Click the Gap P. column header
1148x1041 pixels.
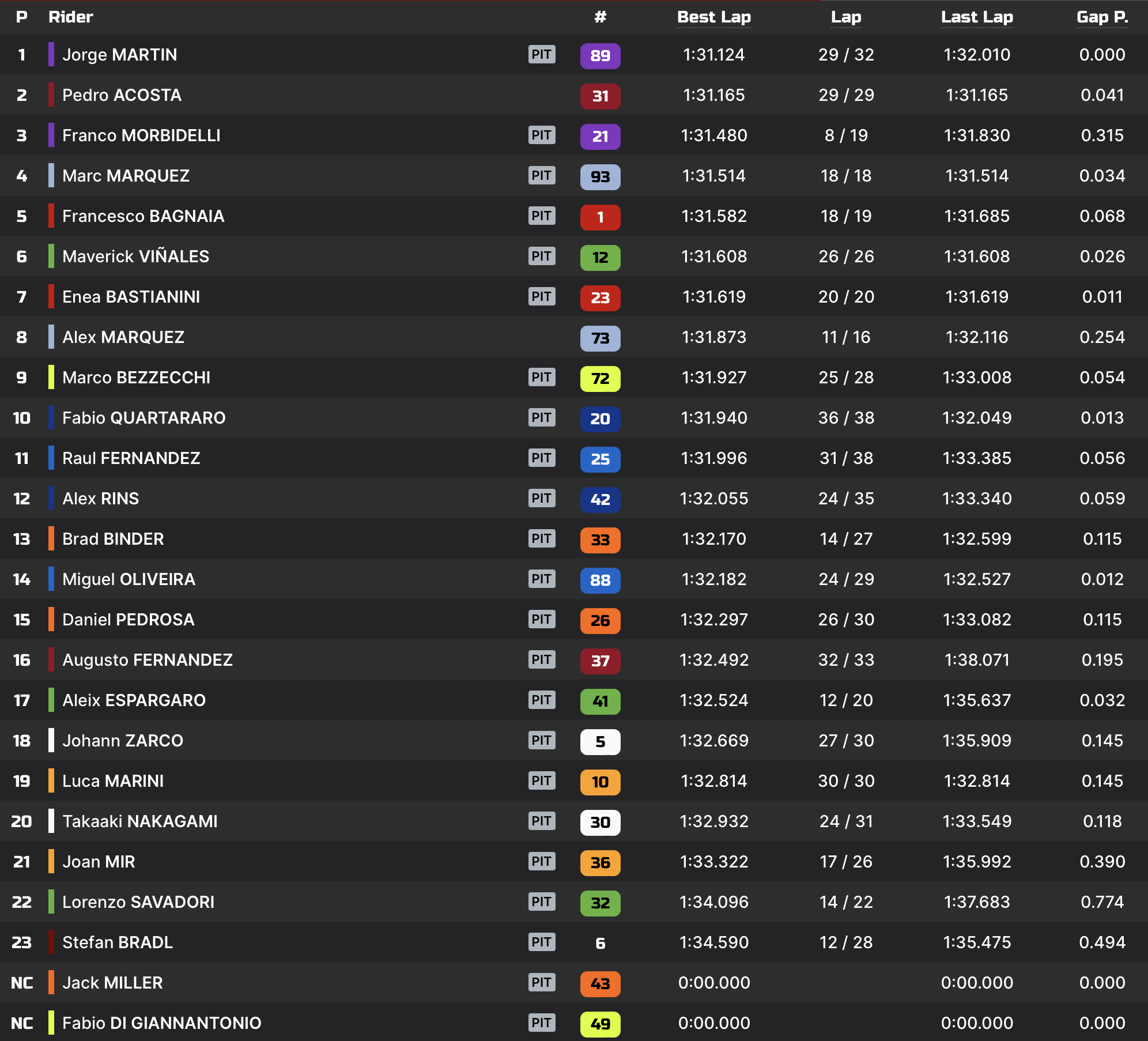(x=1102, y=17)
